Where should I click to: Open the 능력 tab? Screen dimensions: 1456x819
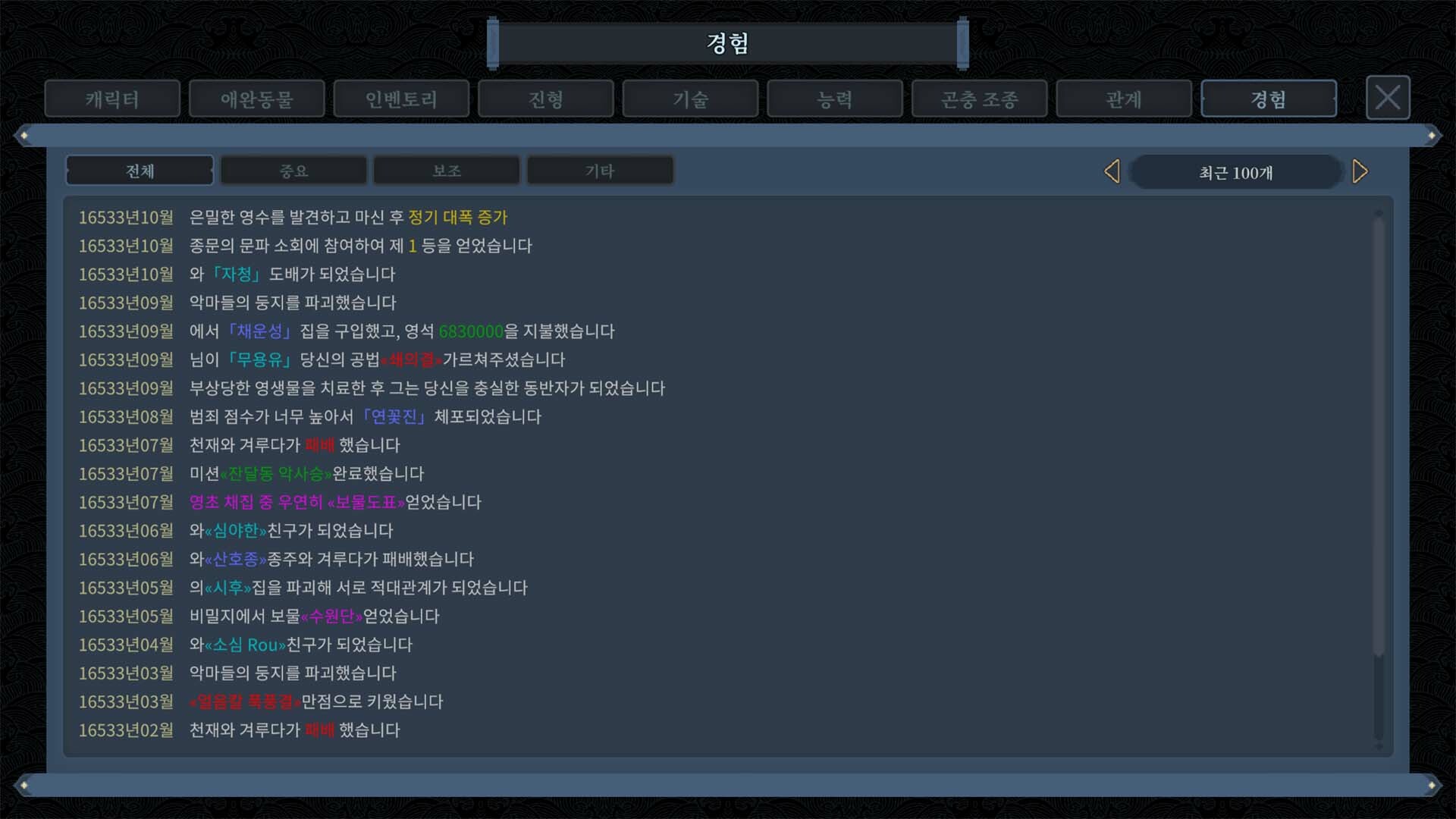835,99
